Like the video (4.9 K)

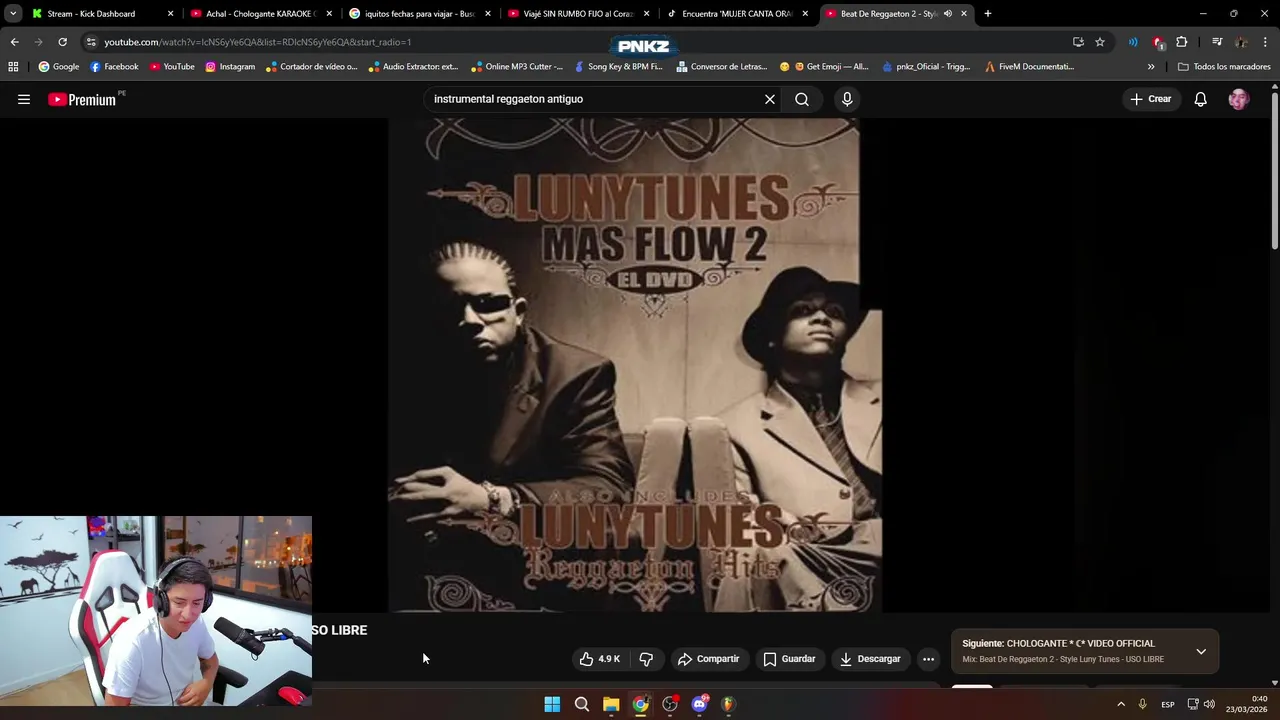599,659
